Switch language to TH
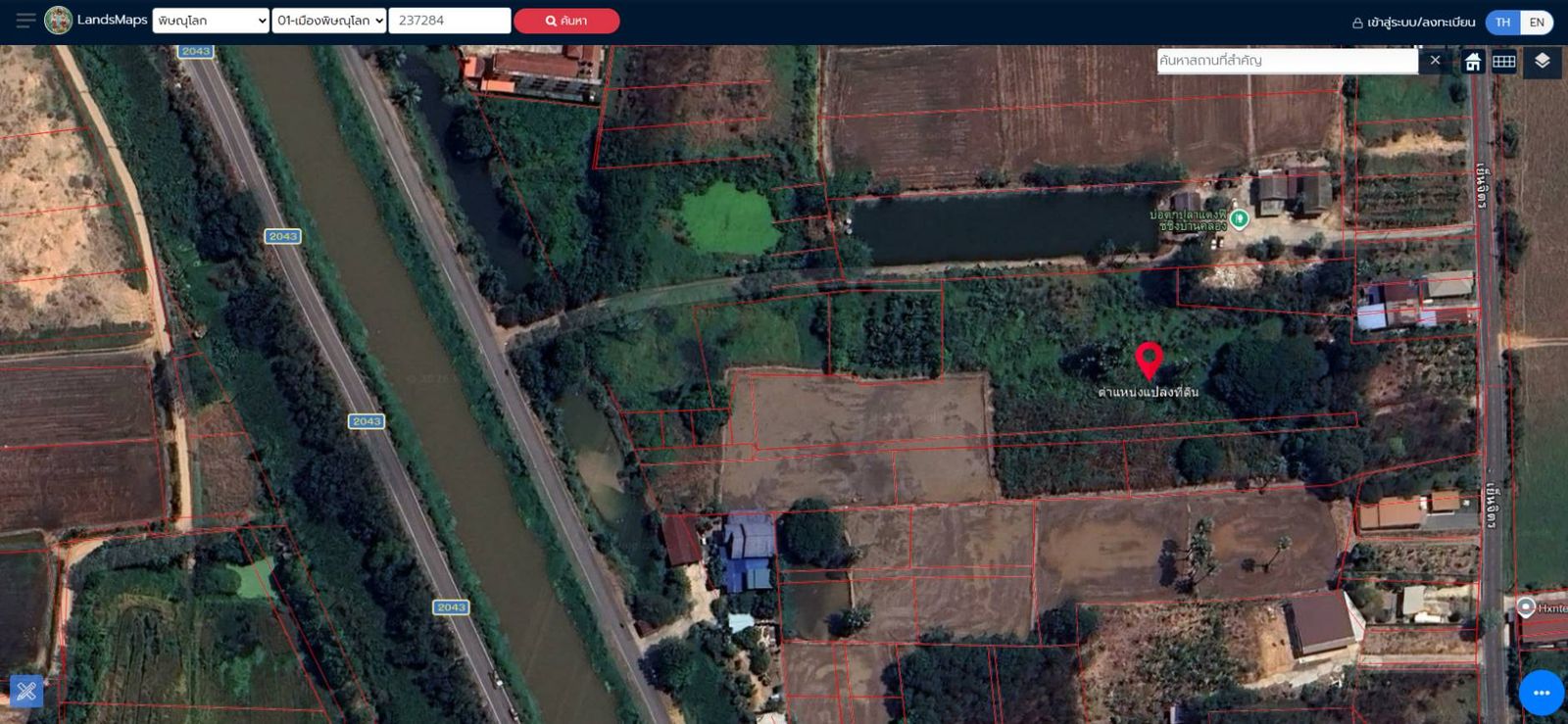This screenshot has height=724, width=1568. click(1502, 23)
